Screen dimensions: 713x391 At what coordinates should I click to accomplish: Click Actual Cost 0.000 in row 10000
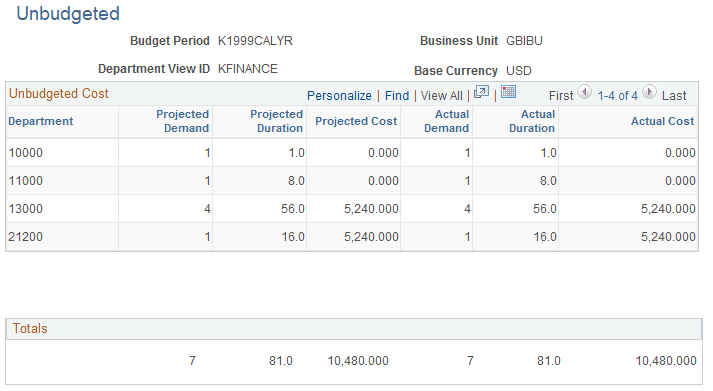coord(680,153)
